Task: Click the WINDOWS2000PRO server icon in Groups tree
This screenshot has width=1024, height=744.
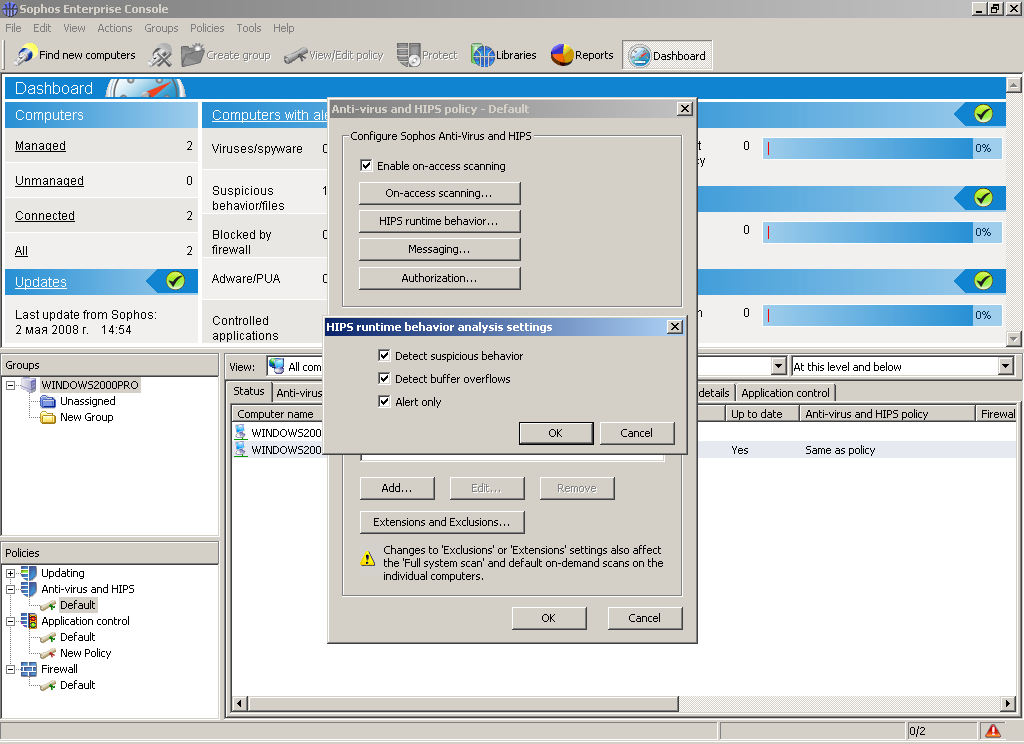Action: click(x=29, y=385)
